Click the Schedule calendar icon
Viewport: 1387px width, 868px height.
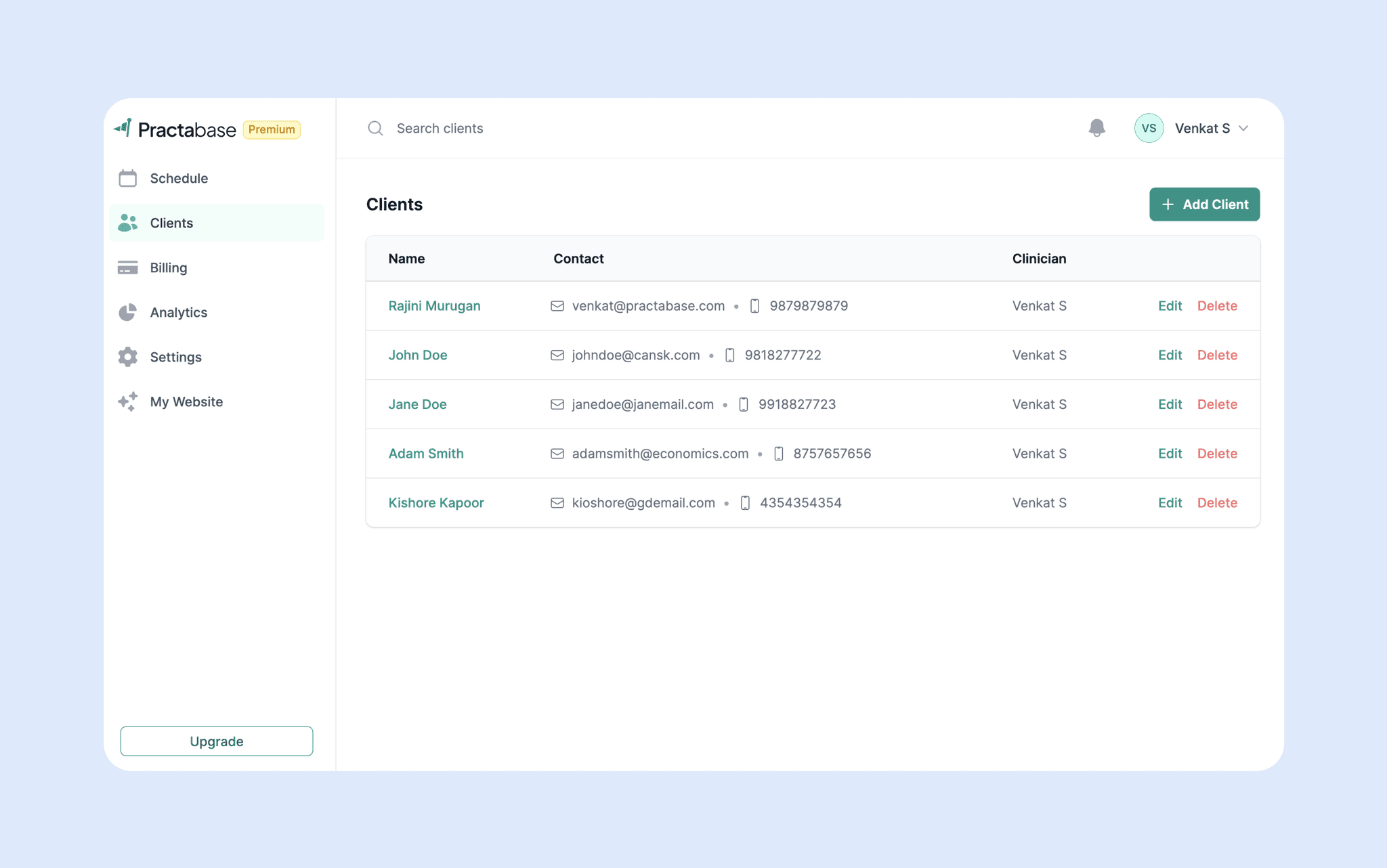[127, 178]
